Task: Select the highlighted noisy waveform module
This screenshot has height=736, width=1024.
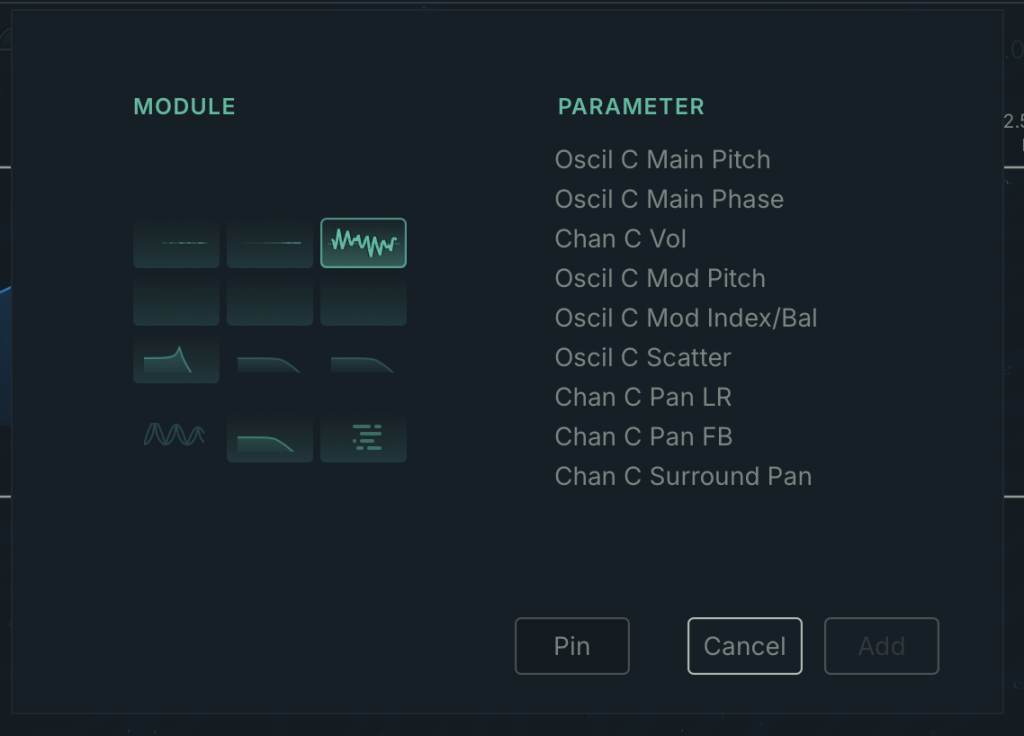Action: [x=363, y=243]
